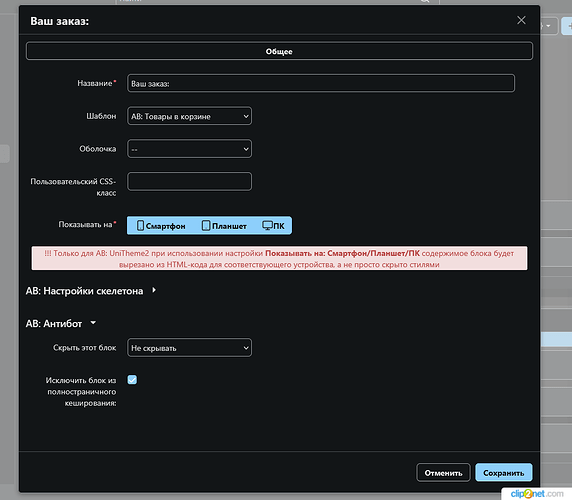Toggle the Смартфон device option
The image size is (572, 500).
coord(161,226)
